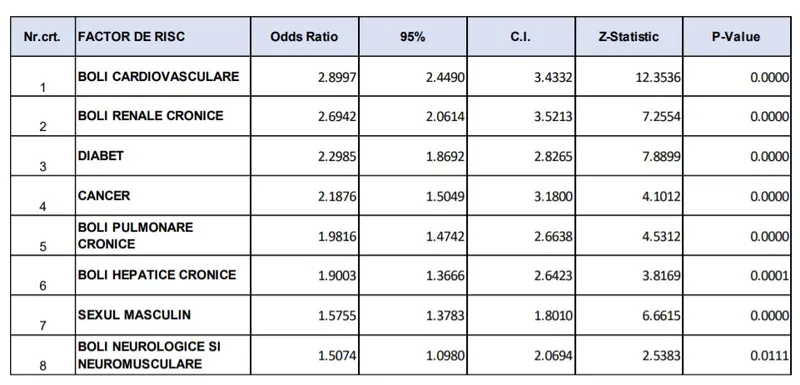800x385 pixels.
Task: Select the CANCER cell
Action: click(x=163, y=195)
